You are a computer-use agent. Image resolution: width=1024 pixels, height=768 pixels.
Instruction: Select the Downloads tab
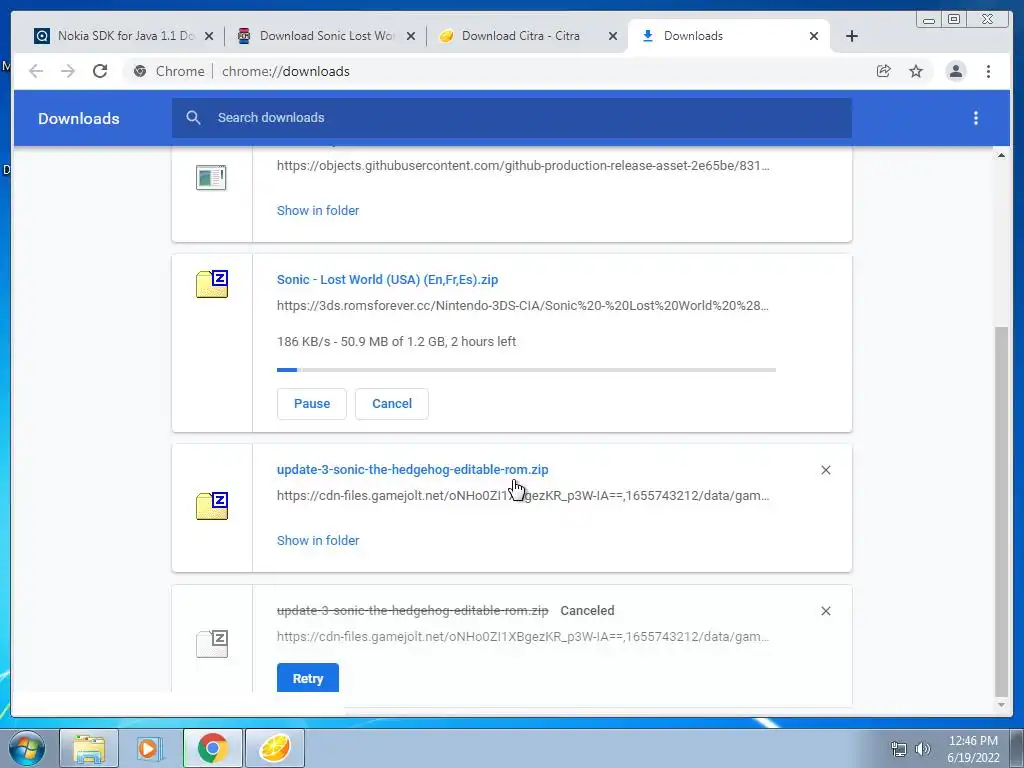(728, 36)
